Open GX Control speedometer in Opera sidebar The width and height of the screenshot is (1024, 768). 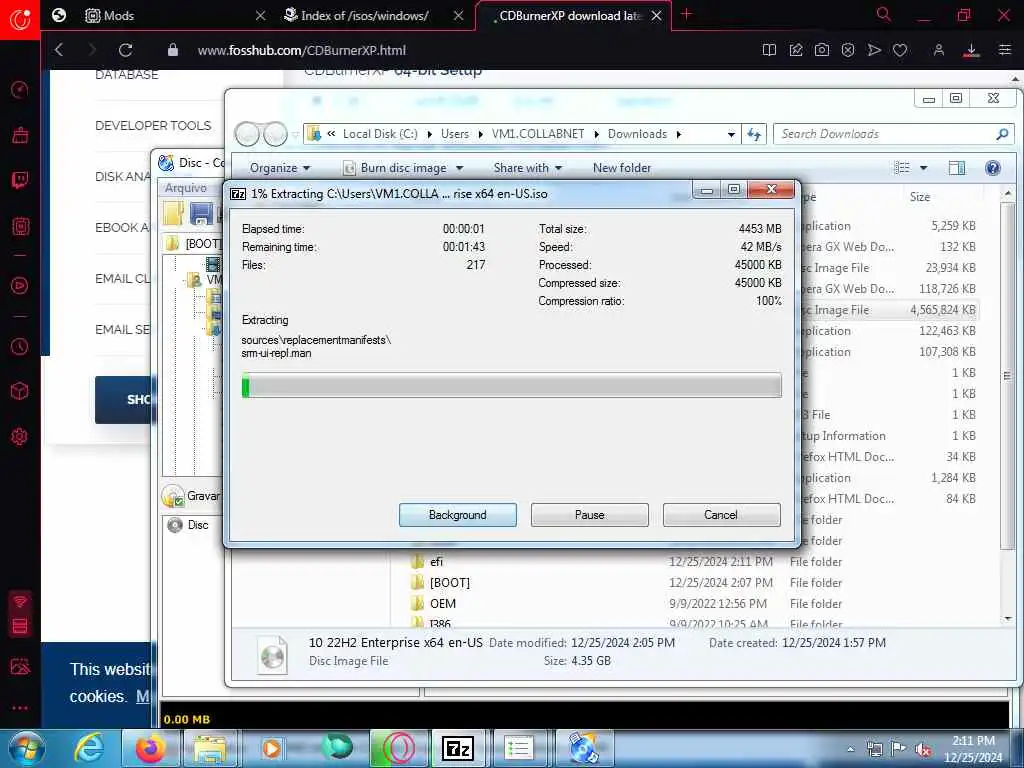coord(20,89)
